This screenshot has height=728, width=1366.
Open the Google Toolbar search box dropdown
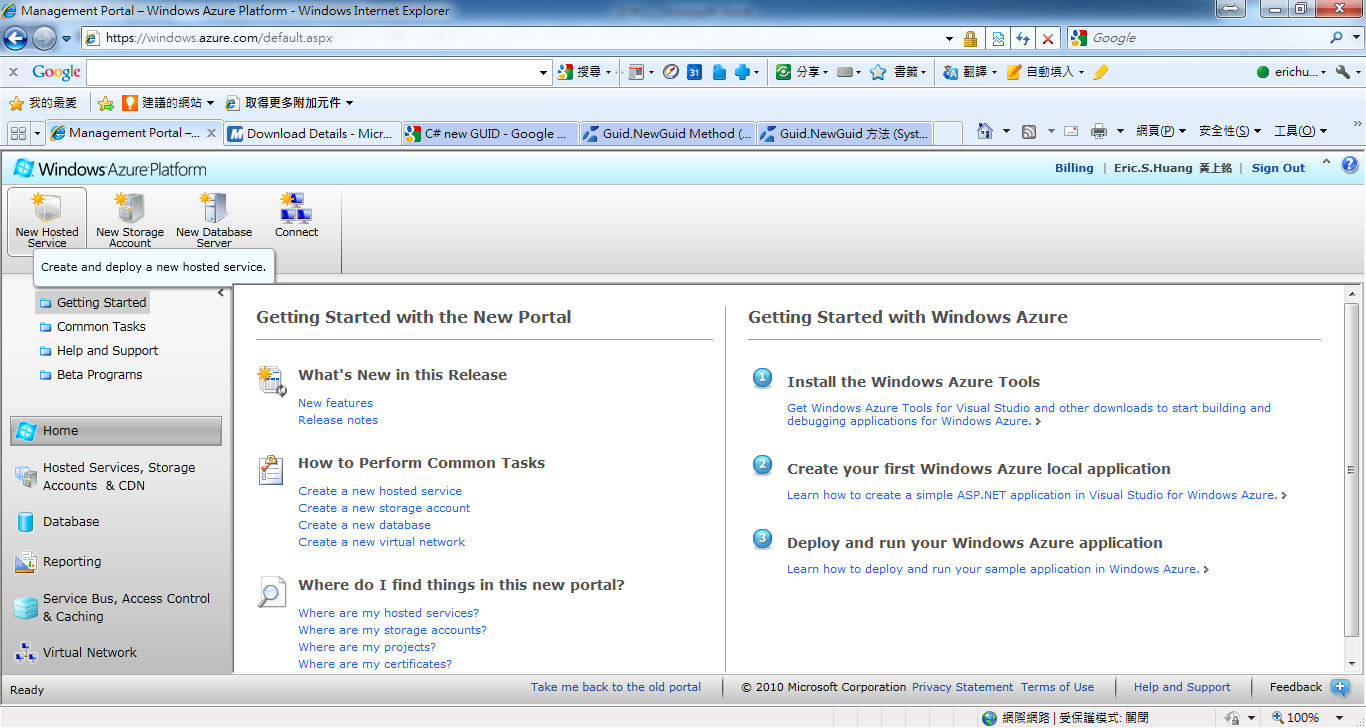544,72
